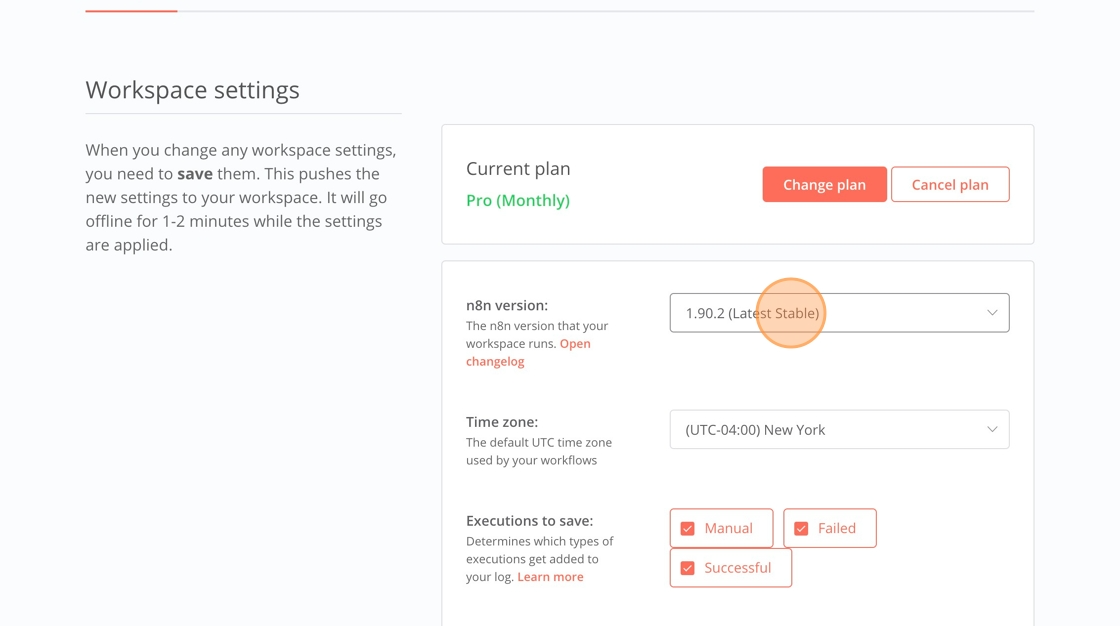Toggle the Failed executions checkbox
This screenshot has height=626, width=1120.
801,529
